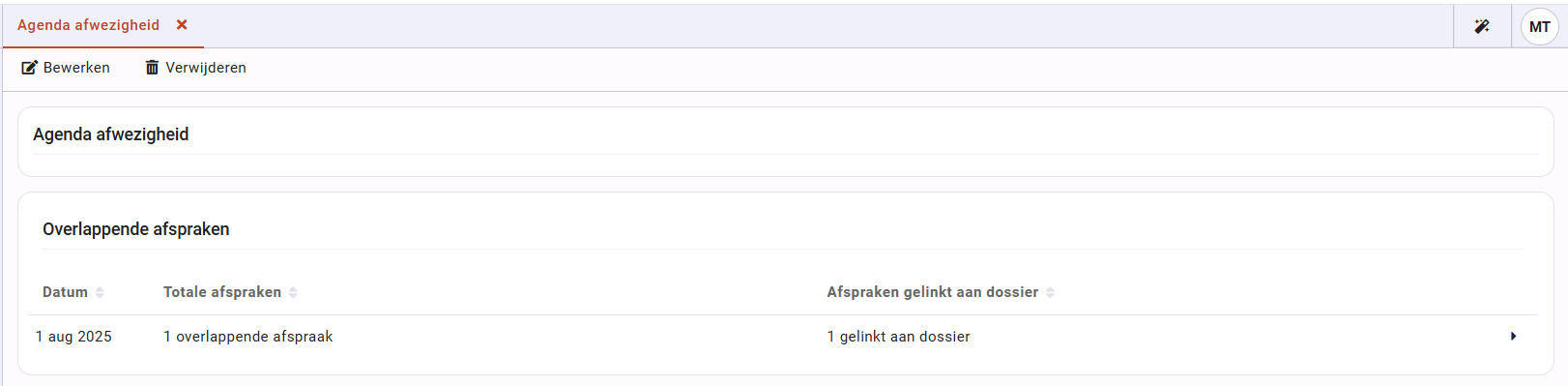Open the 1 gelinkt aan dossier entry

(x=899, y=337)
